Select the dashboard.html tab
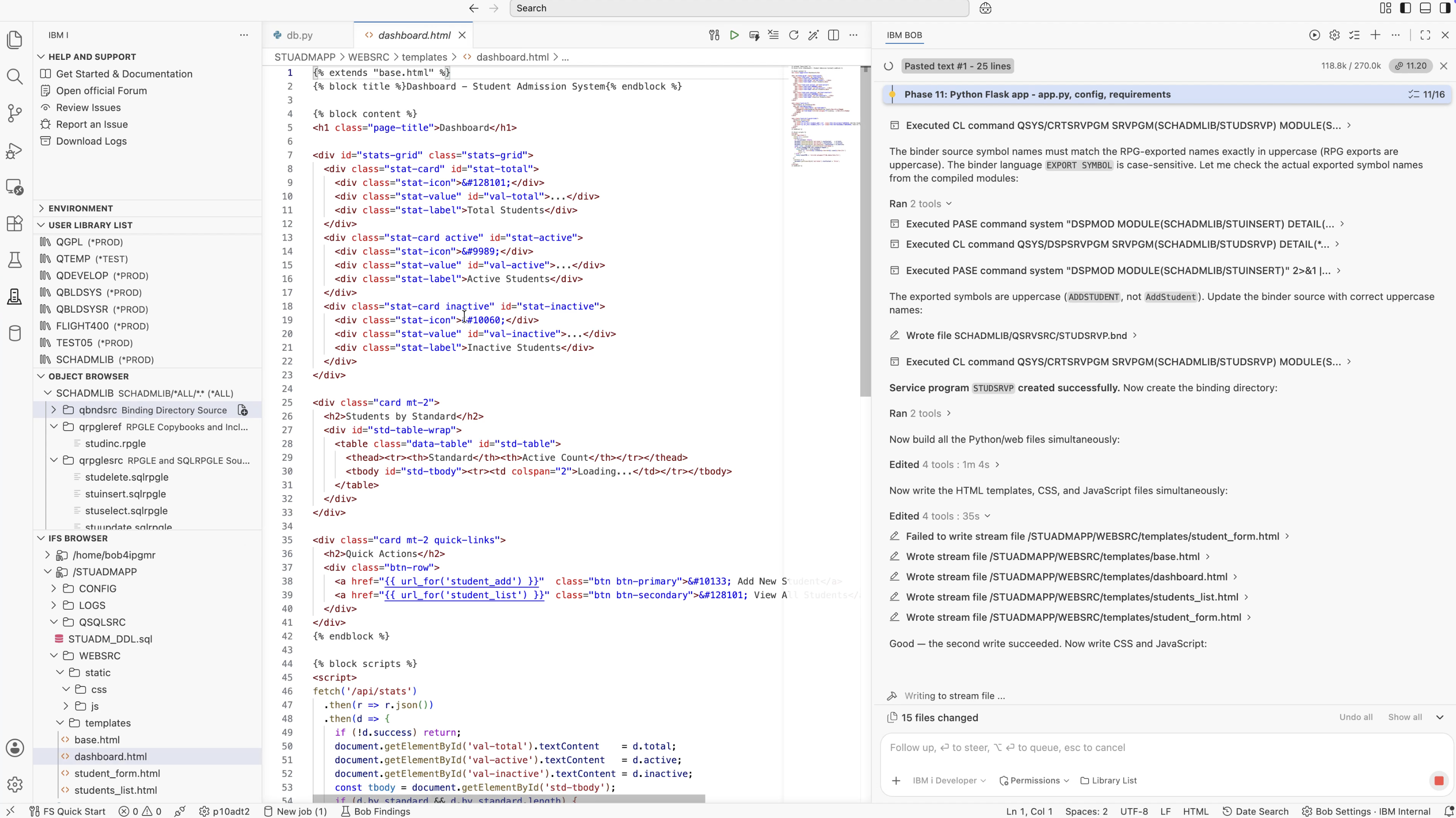This screenshot has height=818, width=1456. [x=414, y=35]
